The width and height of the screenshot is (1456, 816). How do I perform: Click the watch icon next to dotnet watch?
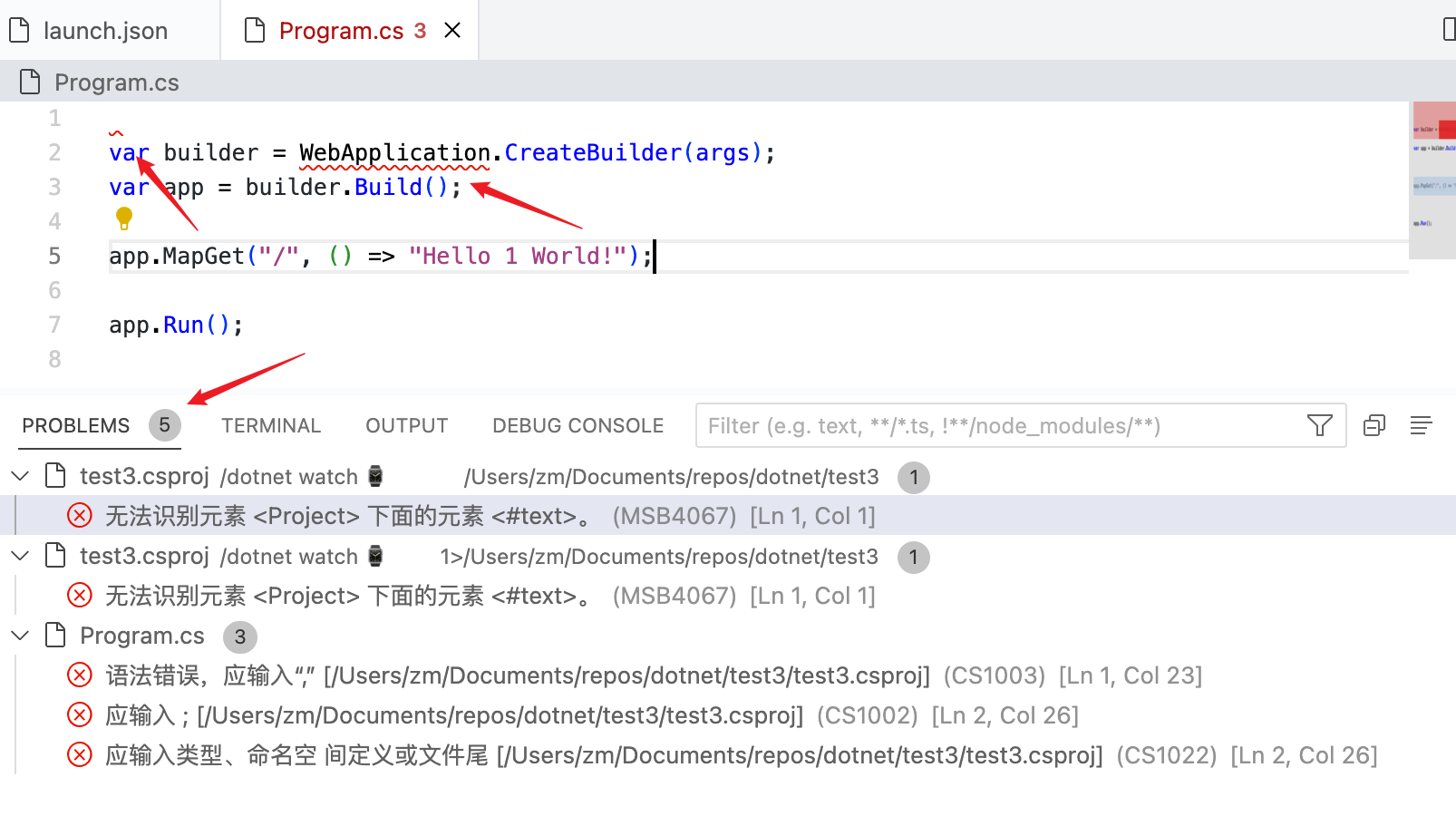[x=374, y=475]
